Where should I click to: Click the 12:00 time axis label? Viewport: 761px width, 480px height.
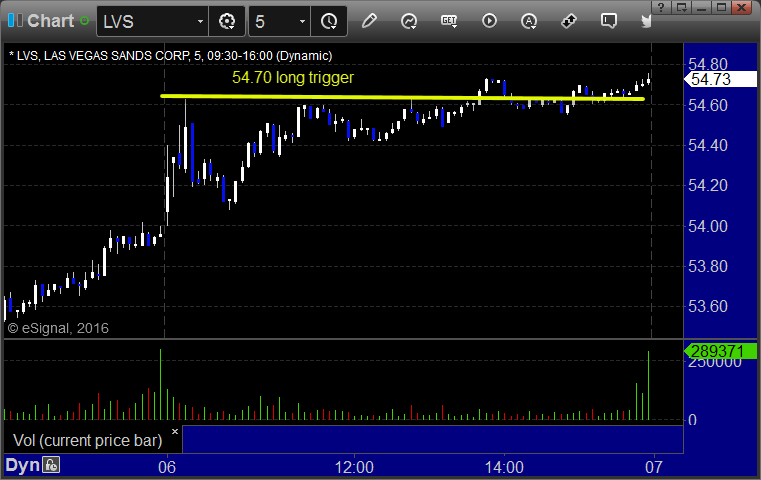coord(354,467)
